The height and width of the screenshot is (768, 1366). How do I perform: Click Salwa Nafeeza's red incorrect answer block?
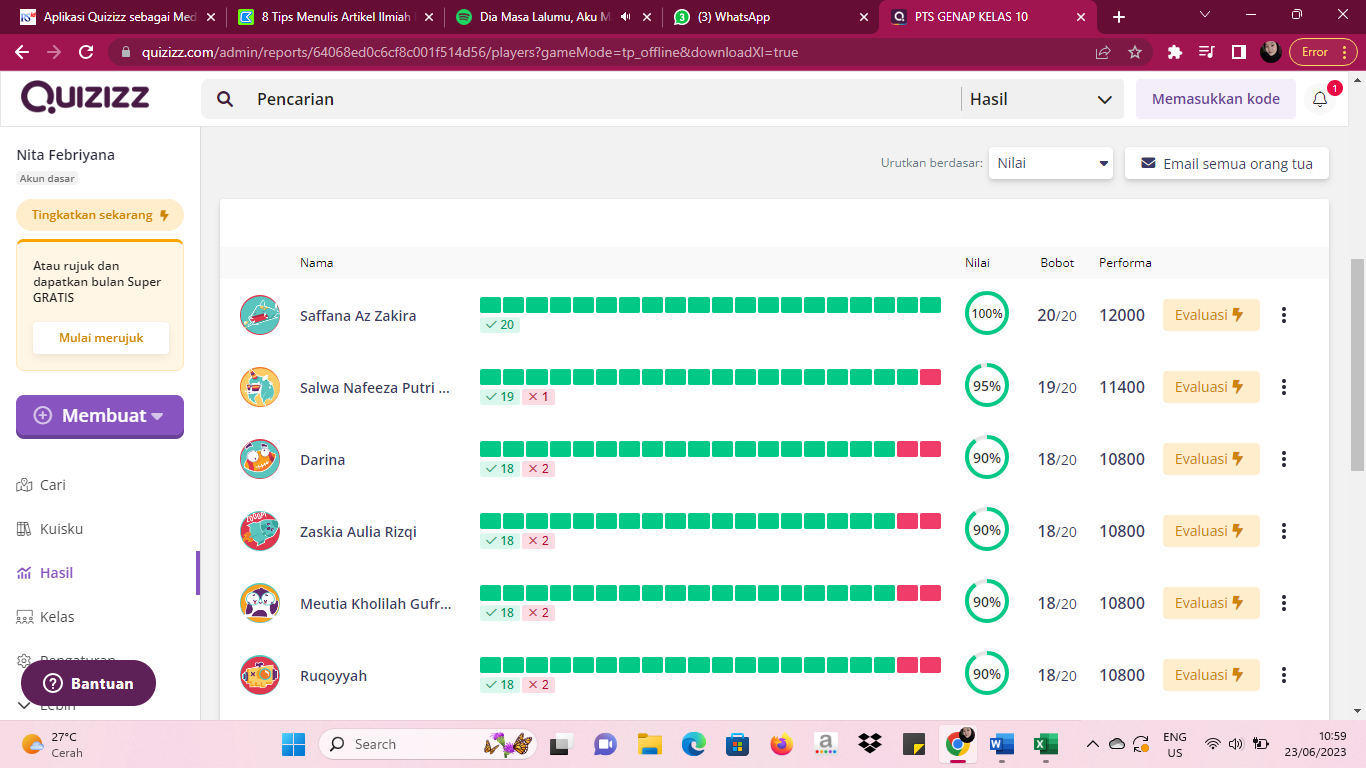tap(930, 377)
